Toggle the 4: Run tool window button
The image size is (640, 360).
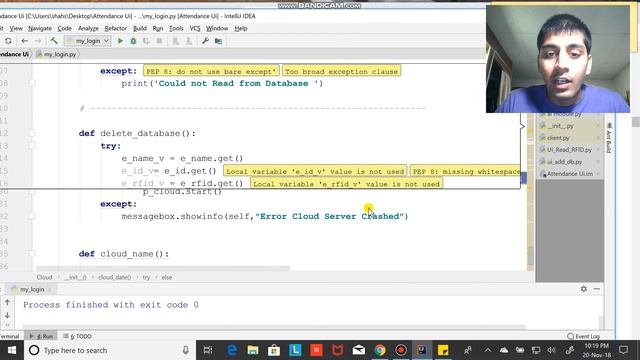click(41, 336)
